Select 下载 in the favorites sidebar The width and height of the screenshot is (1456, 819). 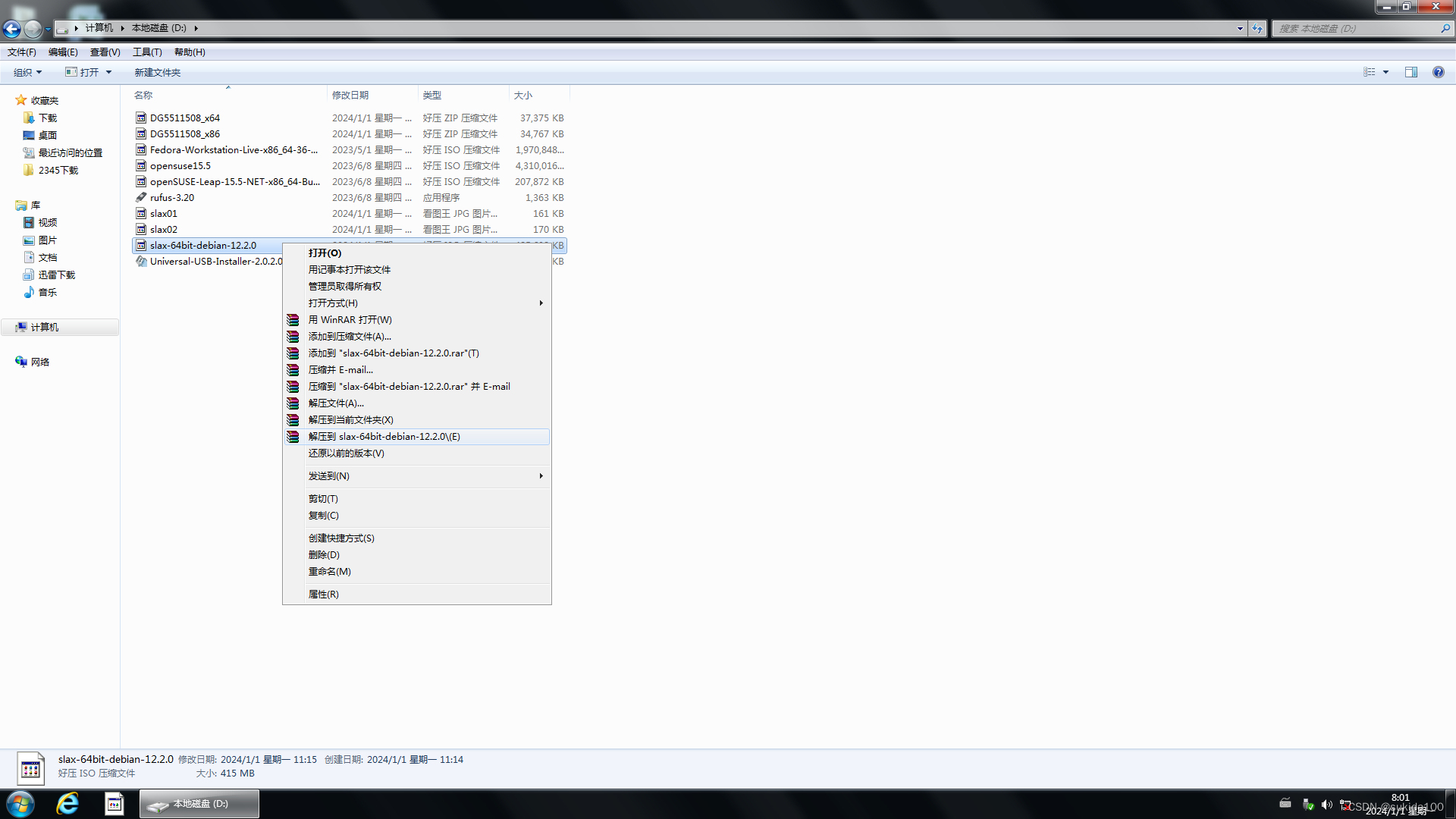48,118
